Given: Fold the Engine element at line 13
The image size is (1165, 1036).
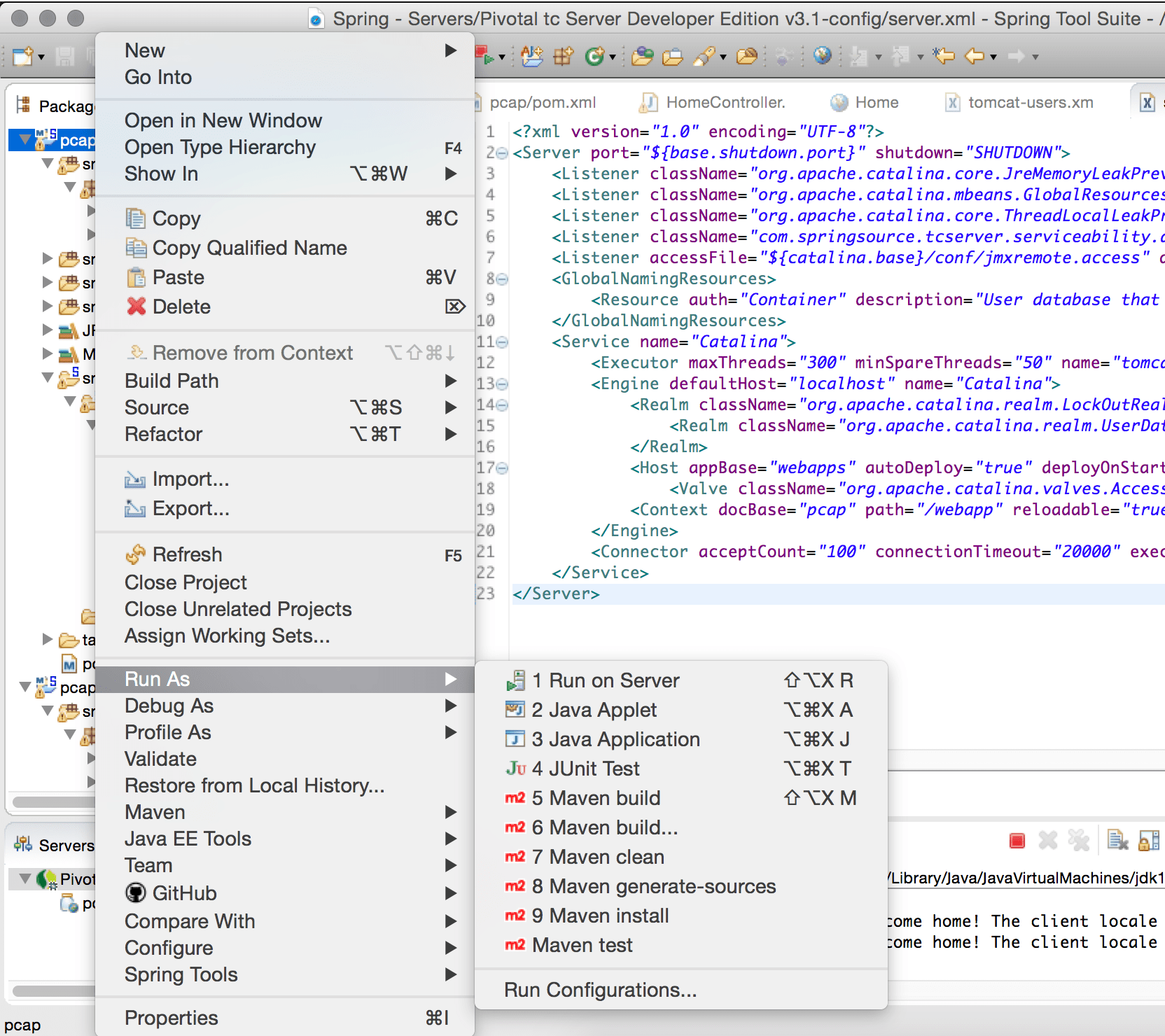Looking at the screenshot, I should click(502, 384).
